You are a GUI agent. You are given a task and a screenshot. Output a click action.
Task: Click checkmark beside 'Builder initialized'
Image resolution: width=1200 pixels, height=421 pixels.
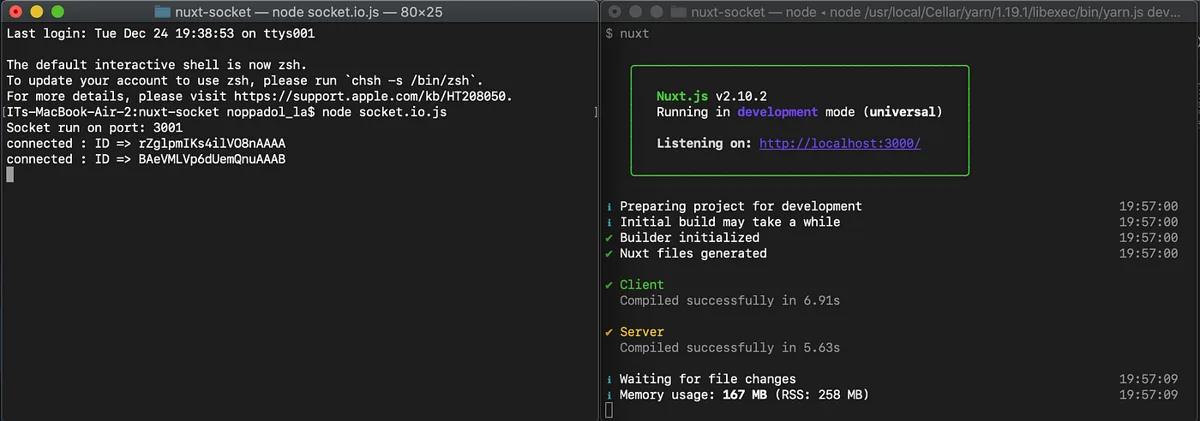click(x=609, y=238)
